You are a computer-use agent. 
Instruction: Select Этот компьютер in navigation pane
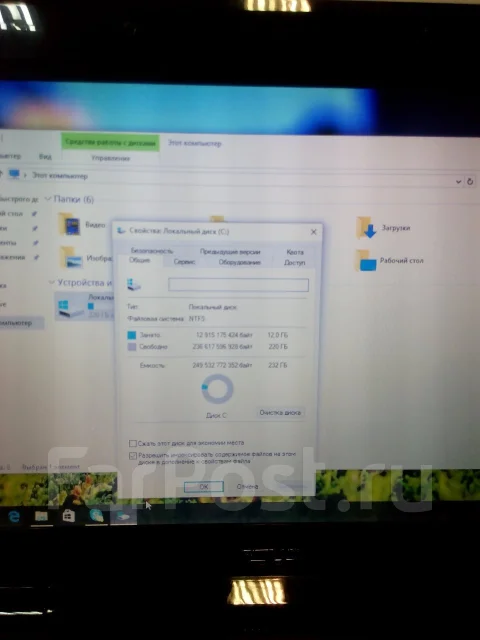pos(20,323)
